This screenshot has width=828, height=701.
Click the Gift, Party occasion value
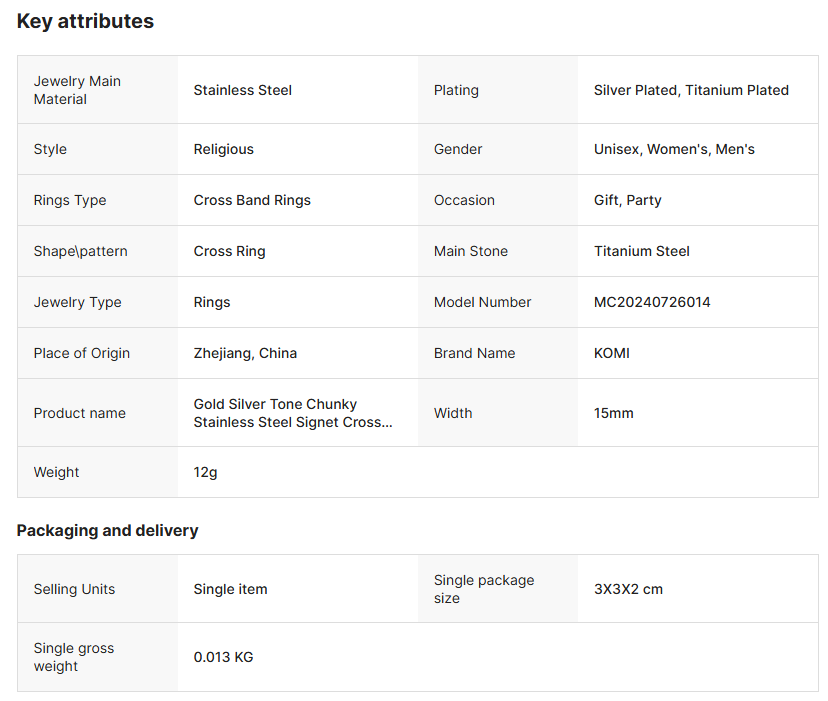[x=627, y=200]
